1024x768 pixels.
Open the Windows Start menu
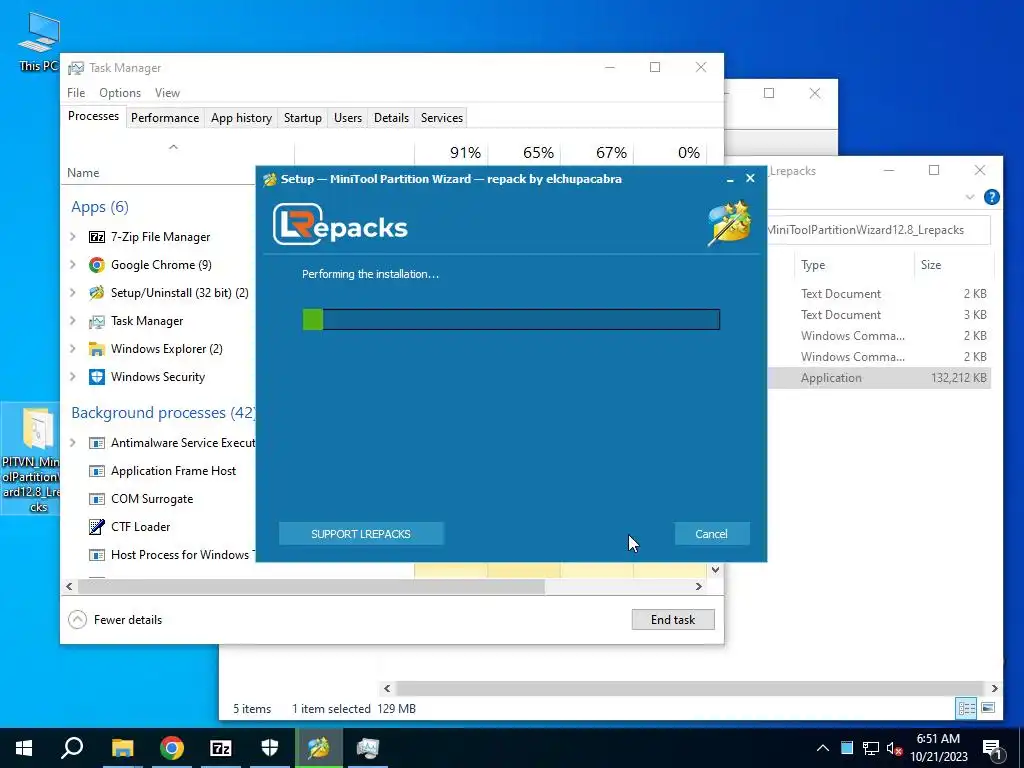pyautogui.click(x=24, y=748)
